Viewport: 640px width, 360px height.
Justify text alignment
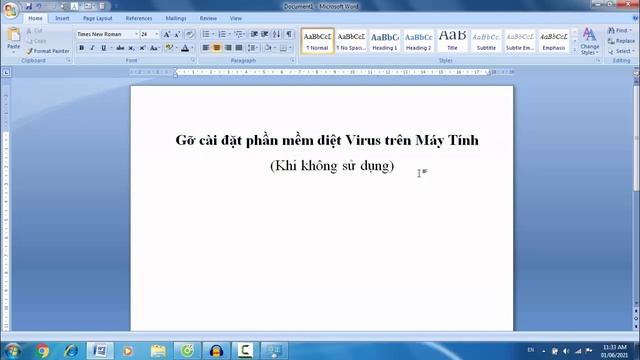pyautogui.click(x=239, y=48)
